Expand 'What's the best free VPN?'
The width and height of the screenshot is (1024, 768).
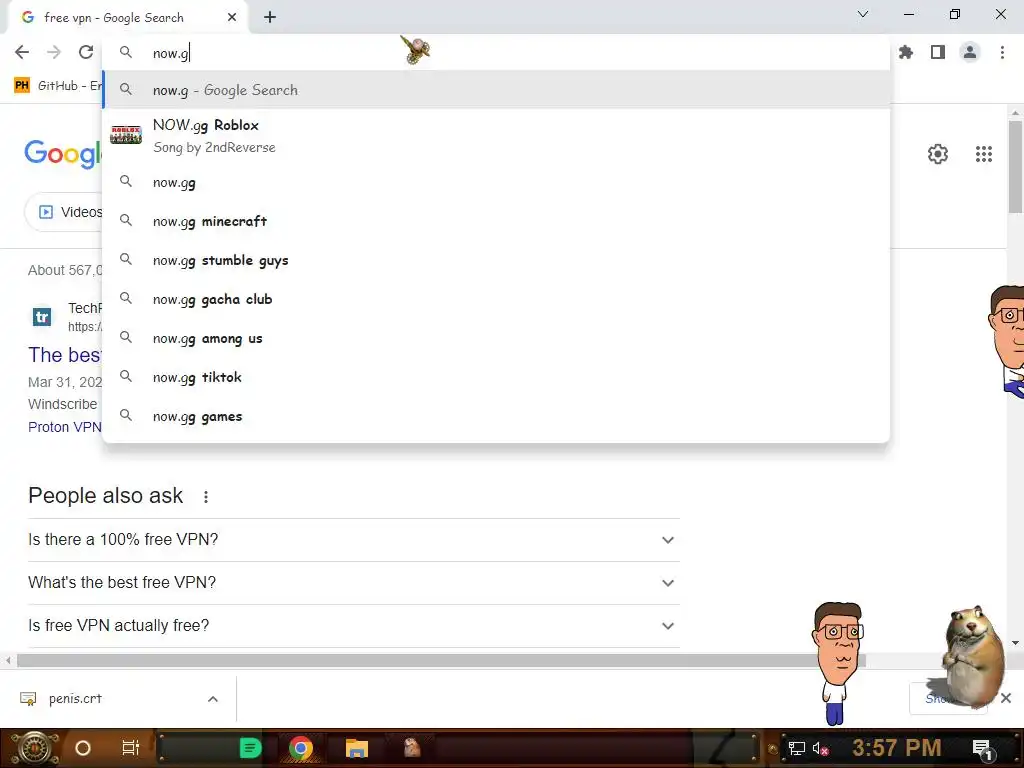coord(353,583)
